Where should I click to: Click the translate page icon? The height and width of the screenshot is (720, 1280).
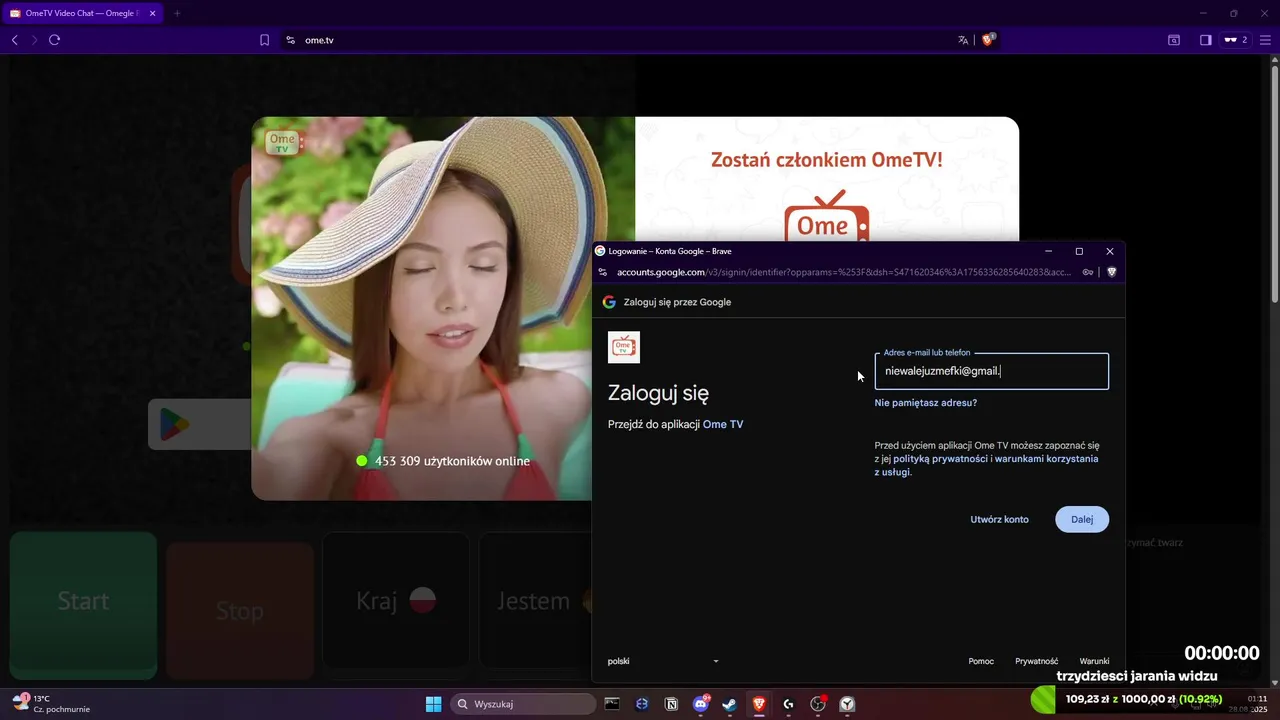[963, 40]
